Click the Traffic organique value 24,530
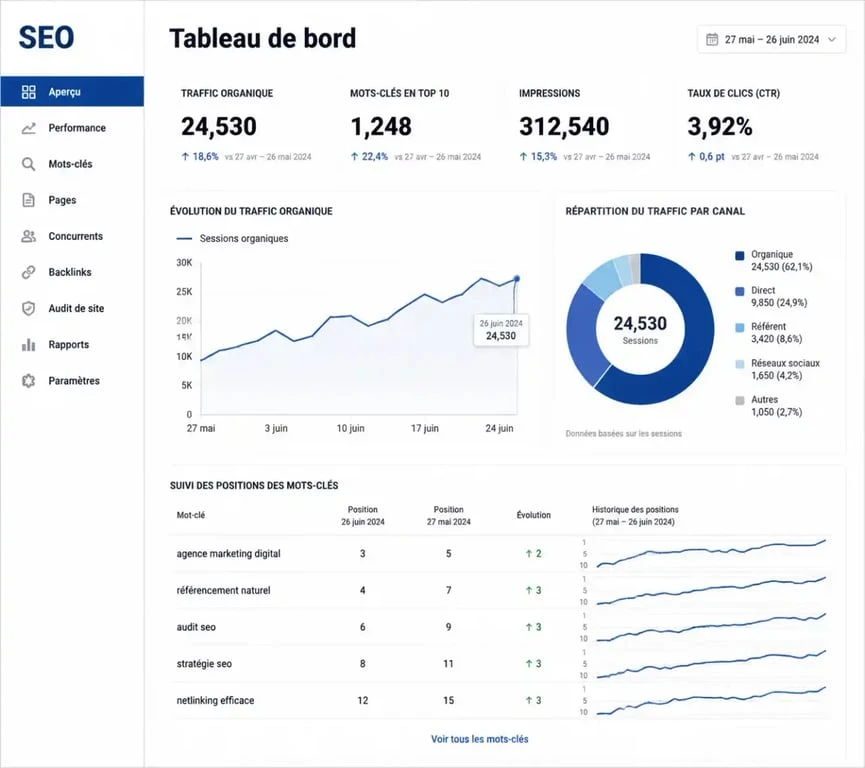Screen dimensions: 865x768 click(219, 126)
